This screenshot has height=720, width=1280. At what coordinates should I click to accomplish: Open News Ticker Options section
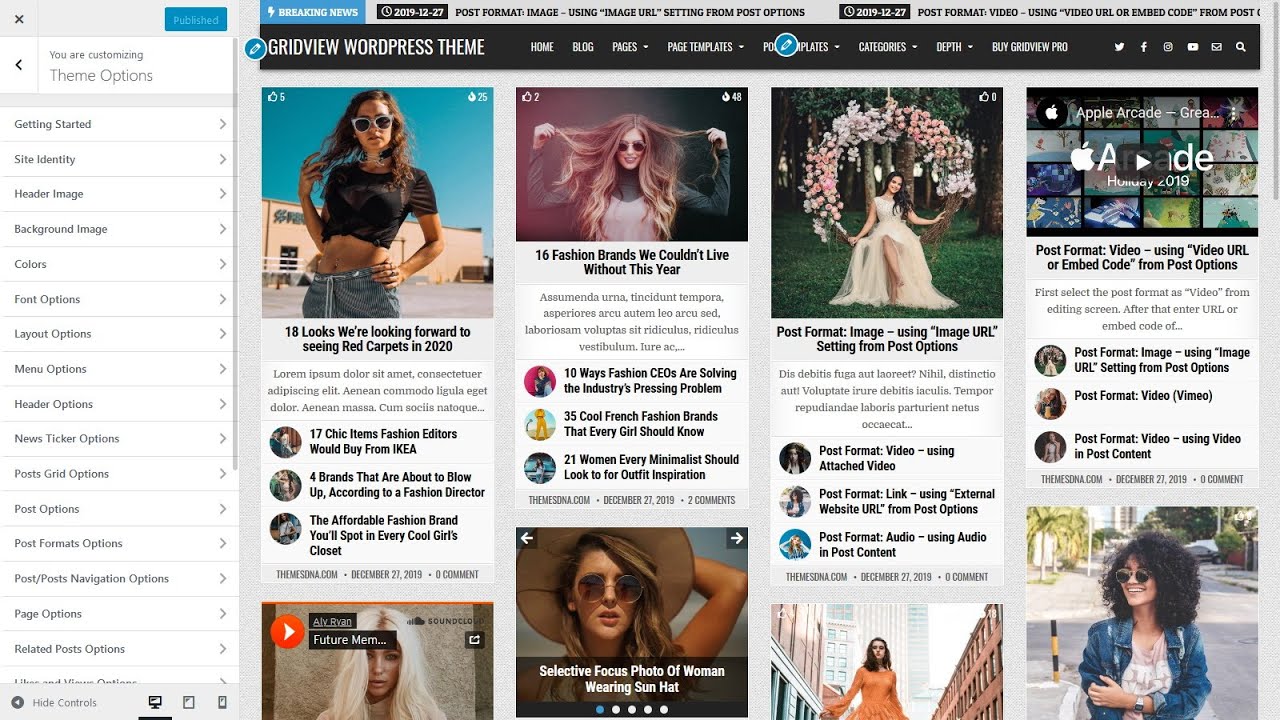pyautogui.click(x=119, y=439)
